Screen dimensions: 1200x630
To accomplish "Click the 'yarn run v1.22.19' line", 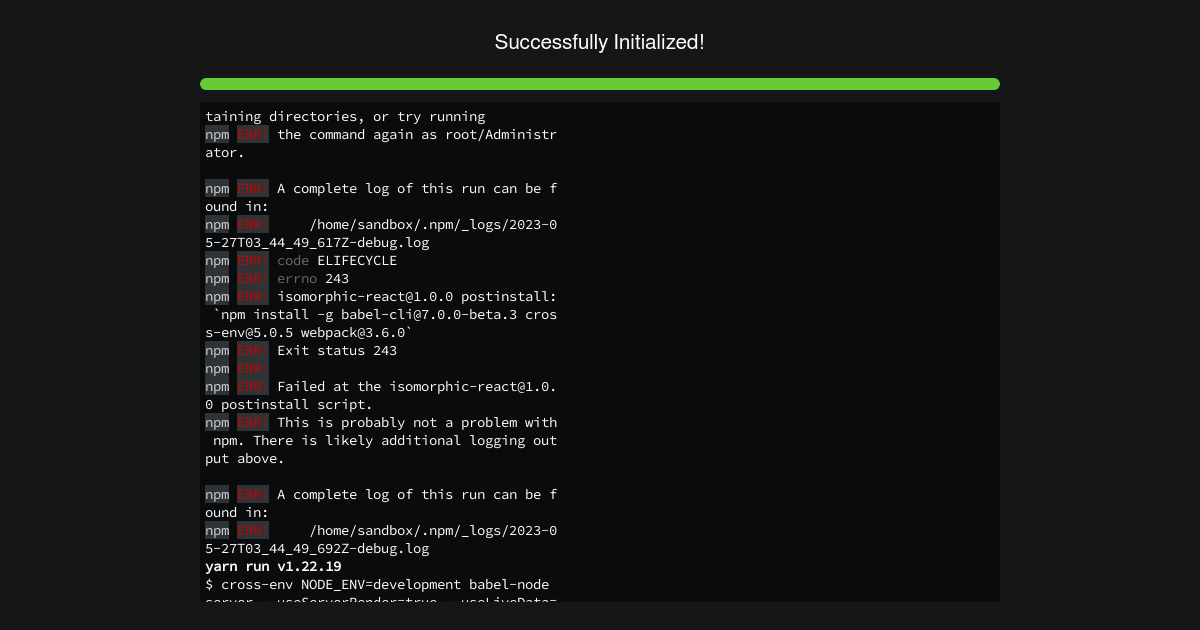I will (x=273, y=566).
